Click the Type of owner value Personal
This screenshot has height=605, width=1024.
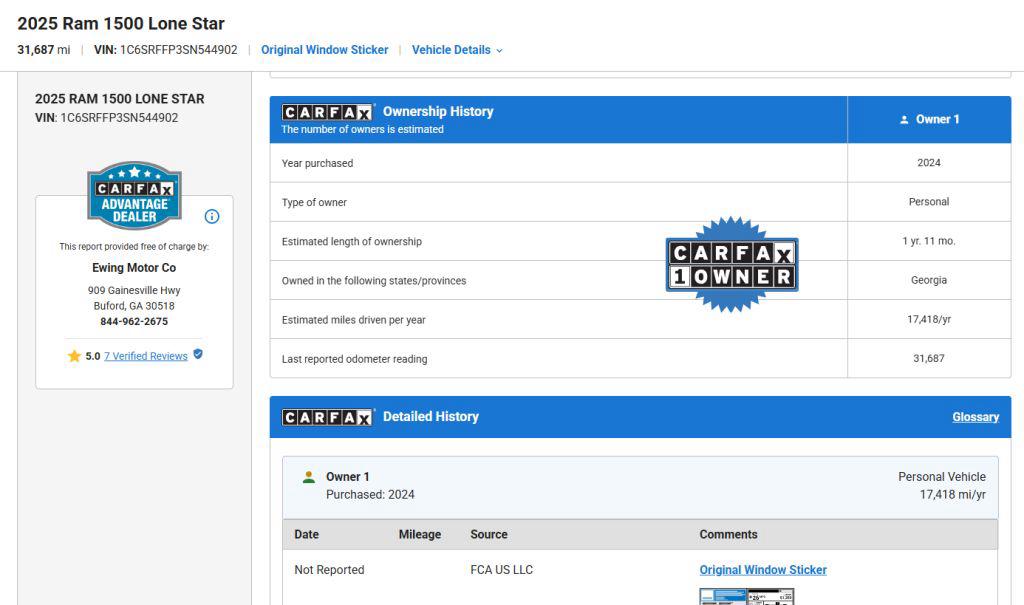[x=929, y=202]
